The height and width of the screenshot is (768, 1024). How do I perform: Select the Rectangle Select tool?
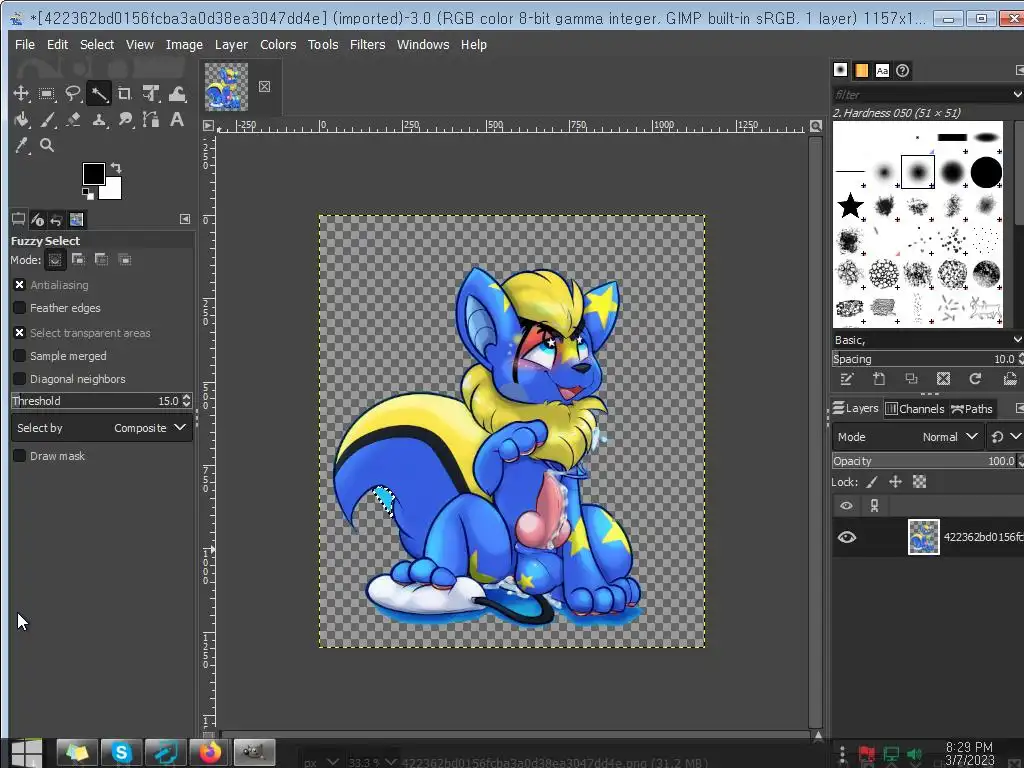[47, 93]
